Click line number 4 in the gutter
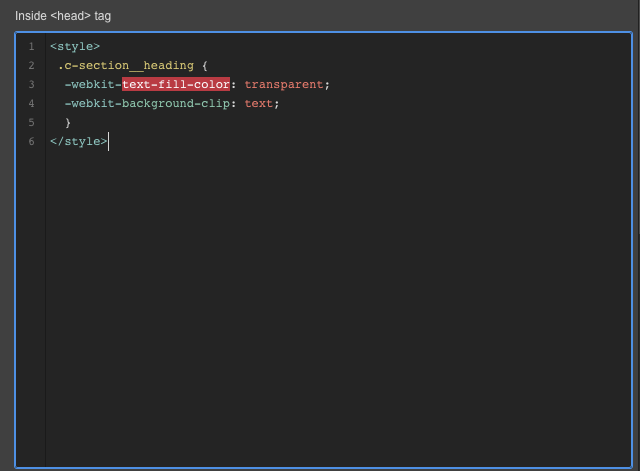The width and height of the screenshot is (640, 471). [31, 103]
